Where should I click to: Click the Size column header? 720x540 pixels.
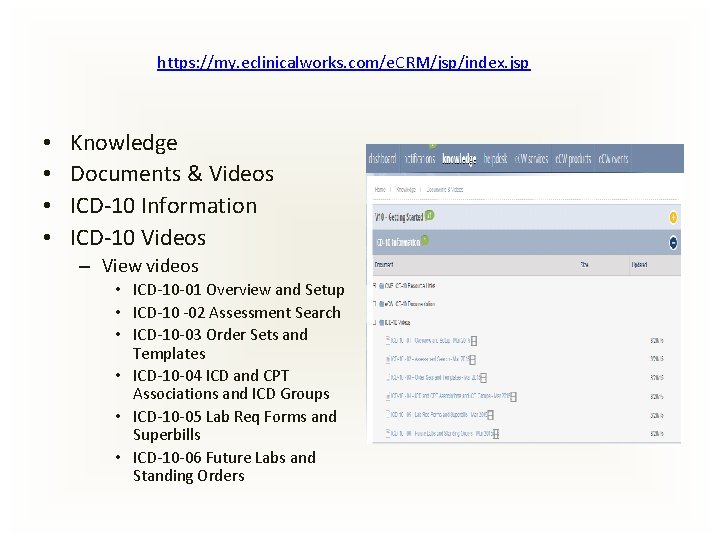(x=585, y=264)
